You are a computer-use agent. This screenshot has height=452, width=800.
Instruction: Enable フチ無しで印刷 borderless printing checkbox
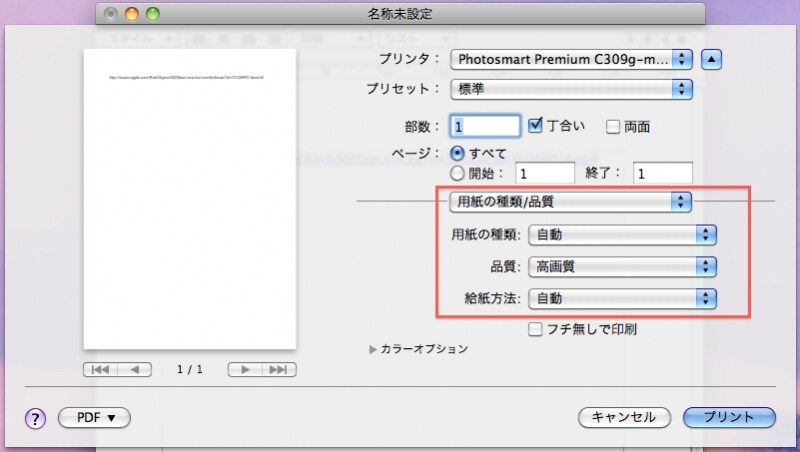[536, 328]
